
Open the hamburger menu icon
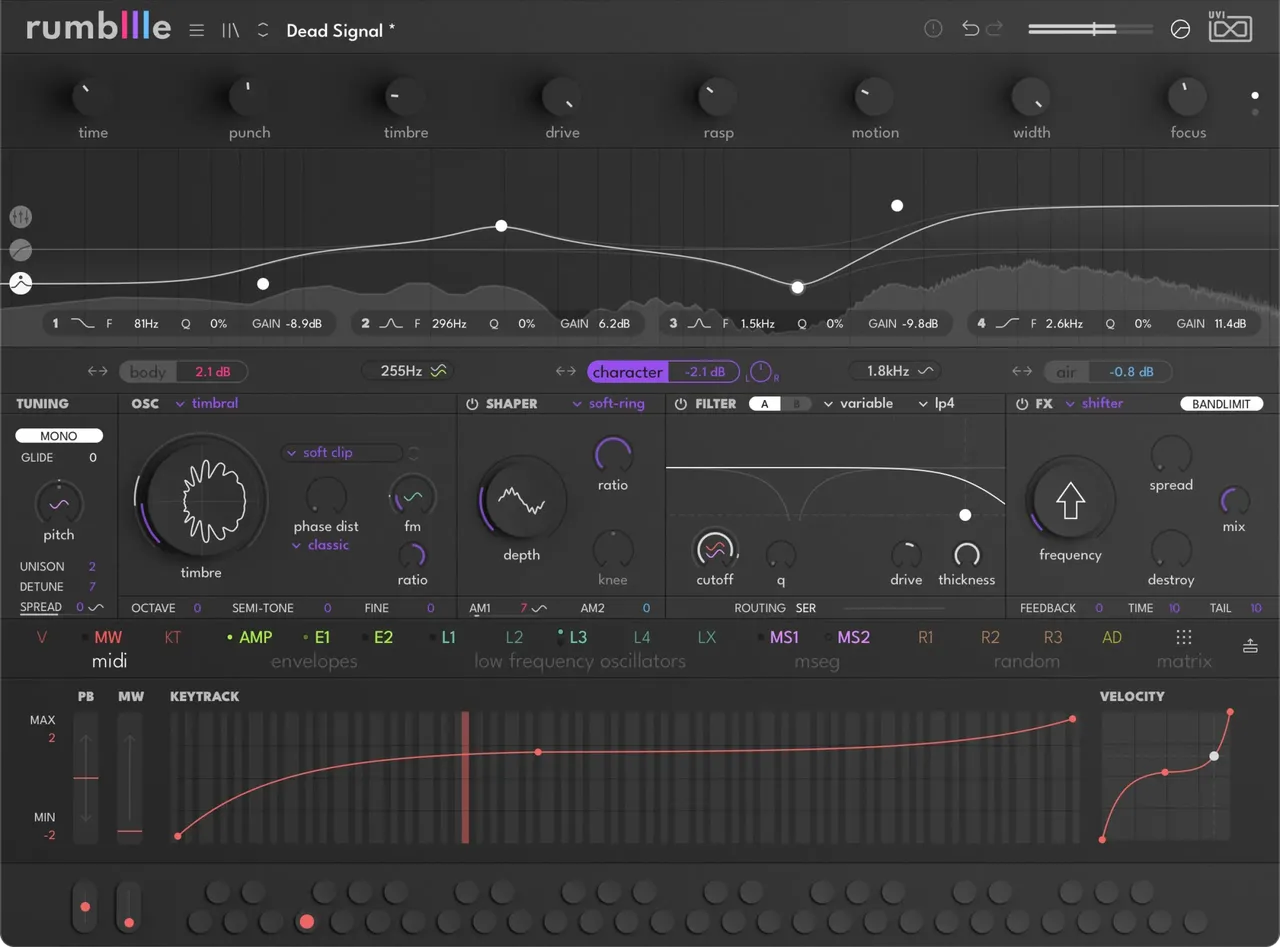click(x=196, y=30)
